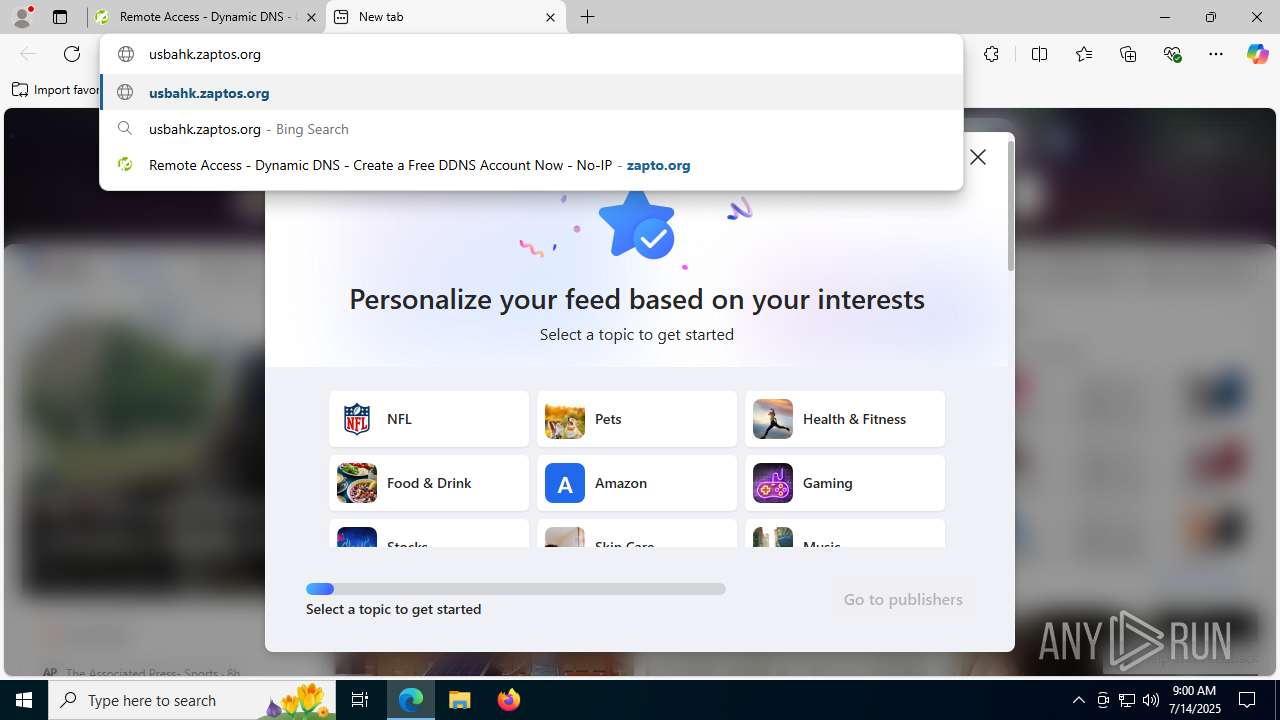Select the usbahk.zaptos.org URL suggestion
The width and height of the screenshot is (1280, 720).
(531, 93)
